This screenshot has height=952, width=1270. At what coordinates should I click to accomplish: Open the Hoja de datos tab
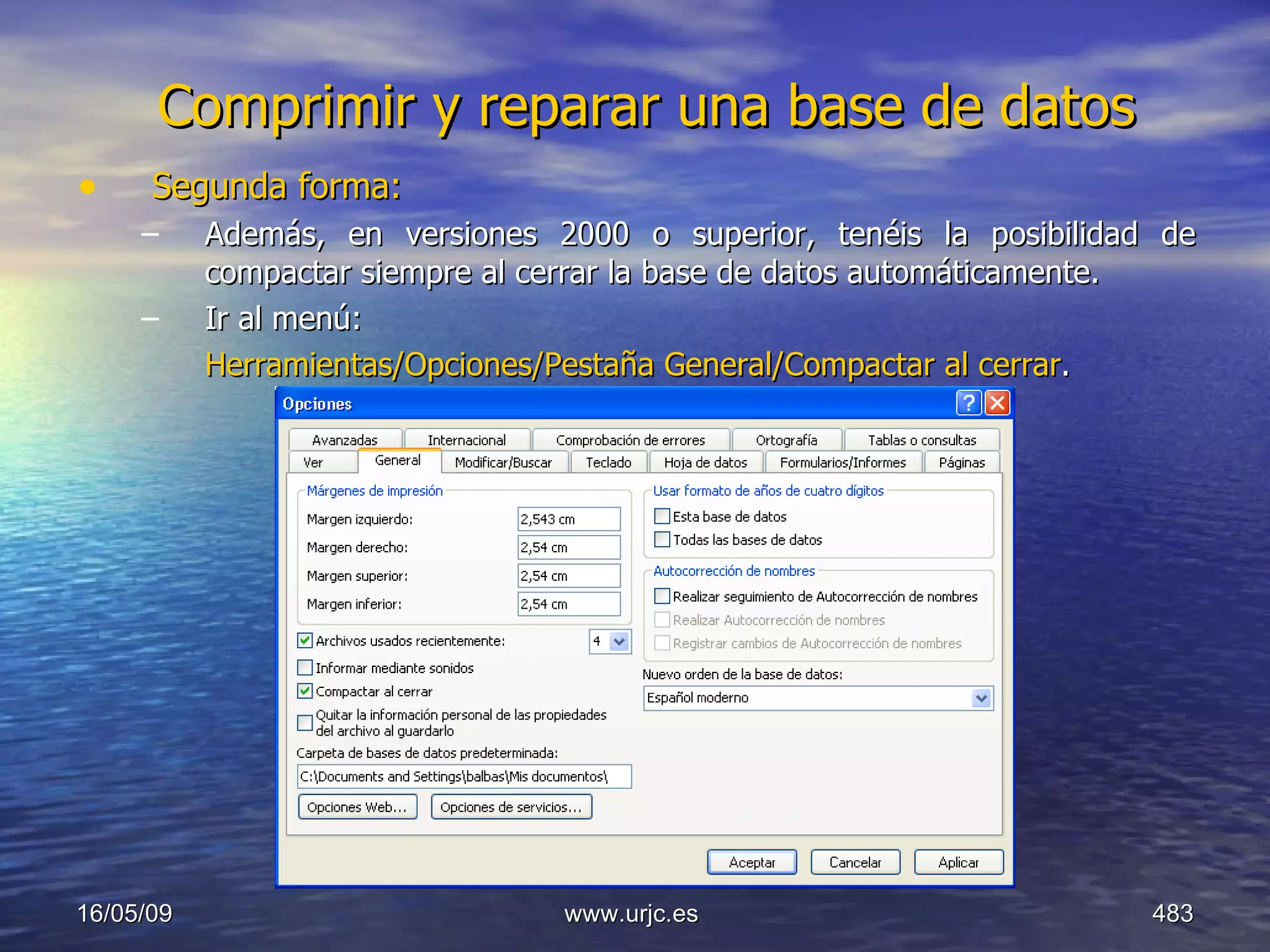click(706, 462)
